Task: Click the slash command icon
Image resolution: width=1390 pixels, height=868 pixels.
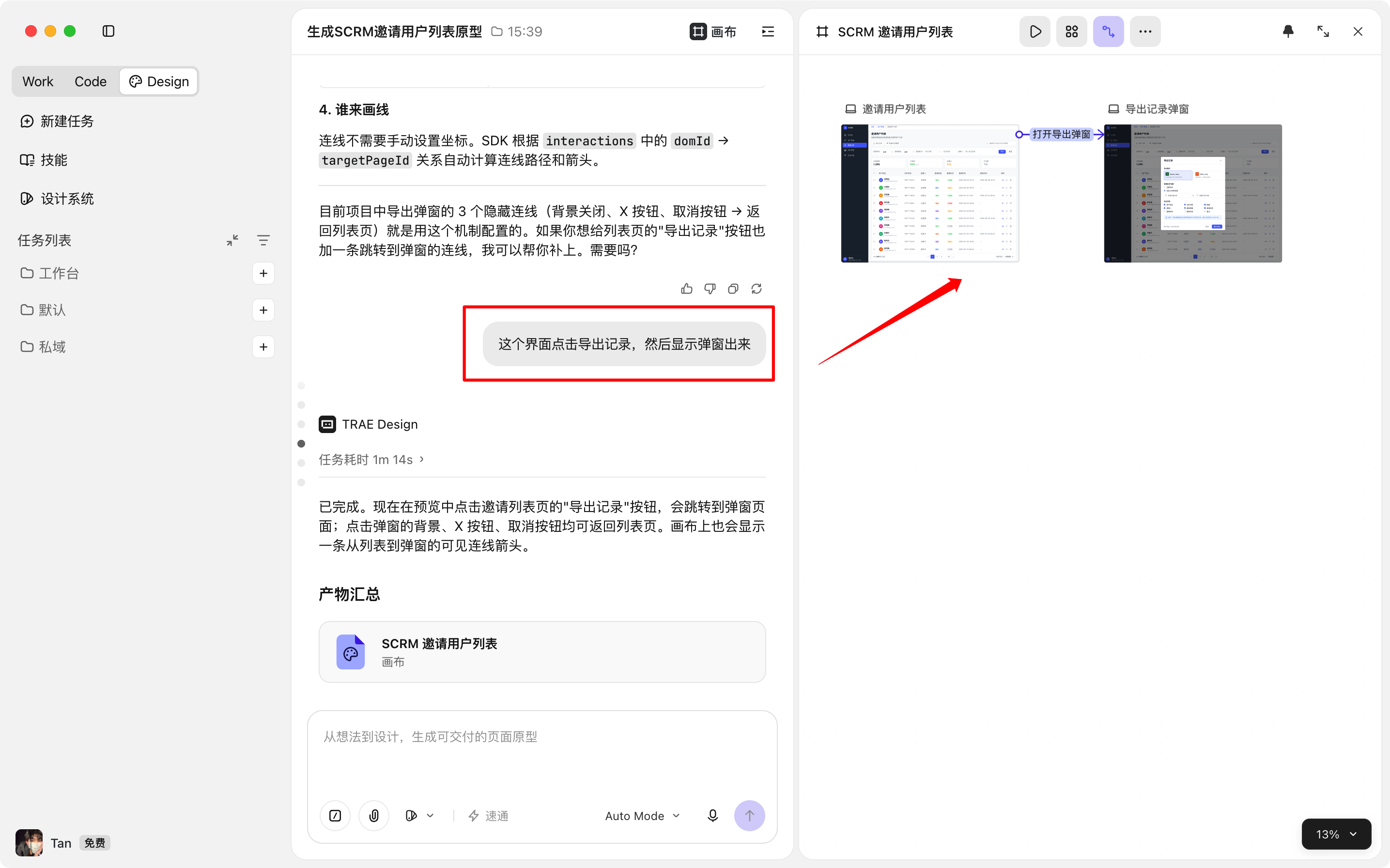Action: [x=335, y=816]
